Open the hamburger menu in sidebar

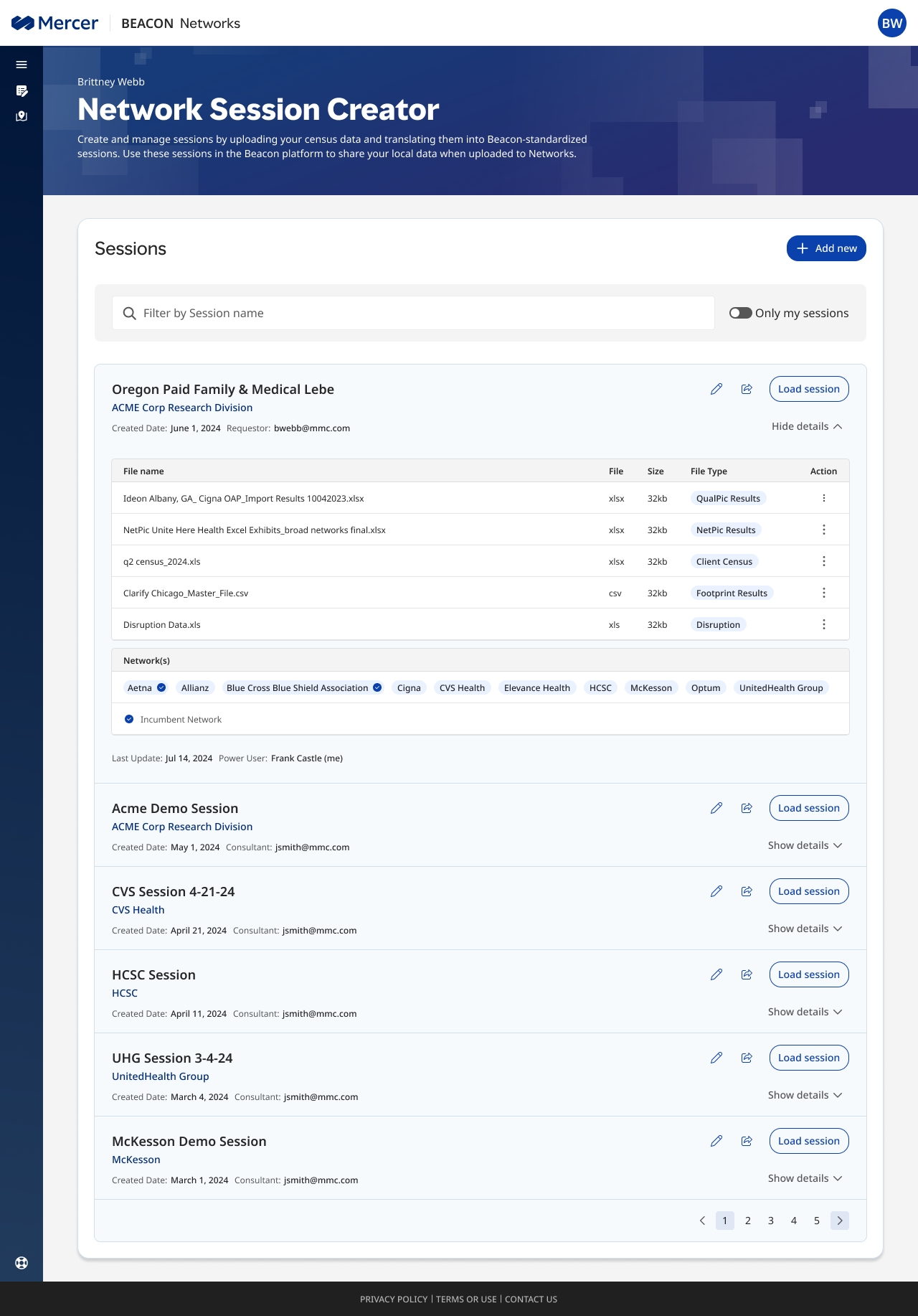tap(22, 65)
